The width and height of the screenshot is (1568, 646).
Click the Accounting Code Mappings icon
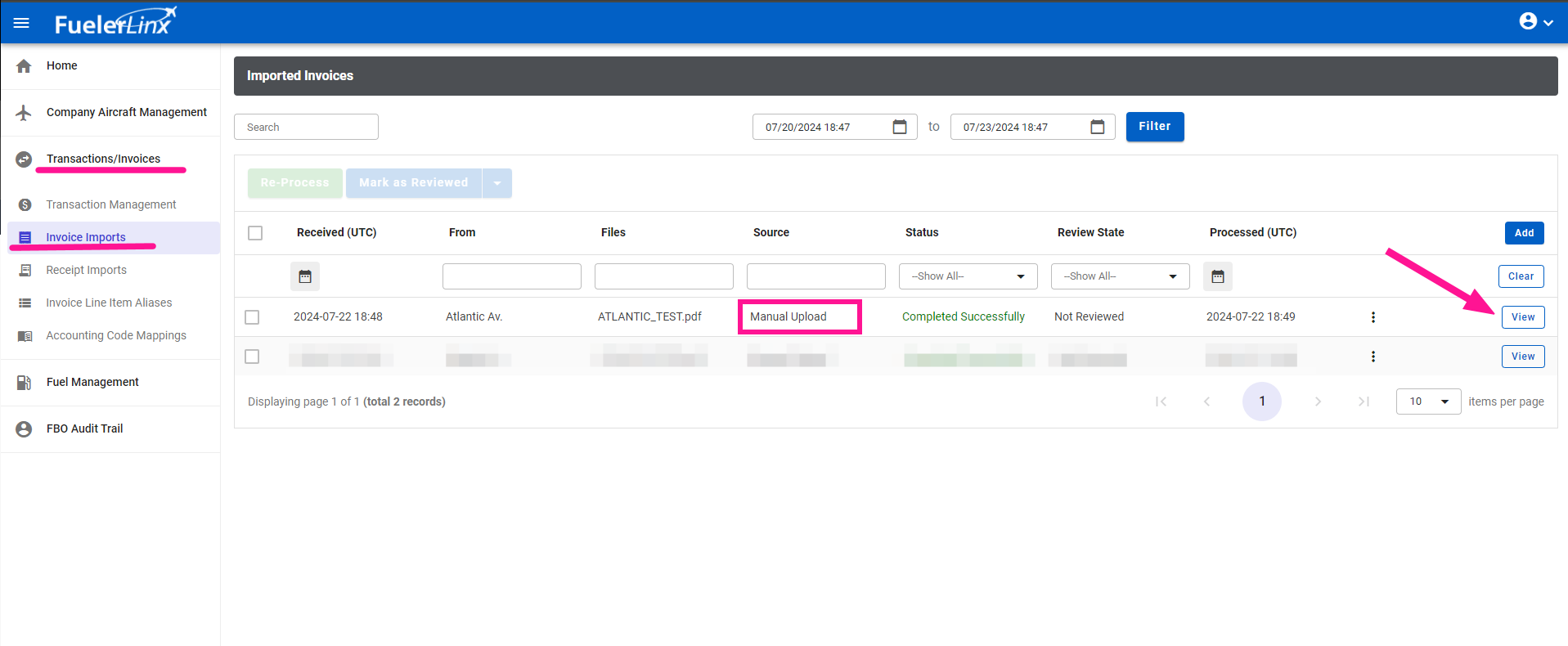tap(25, 336)
